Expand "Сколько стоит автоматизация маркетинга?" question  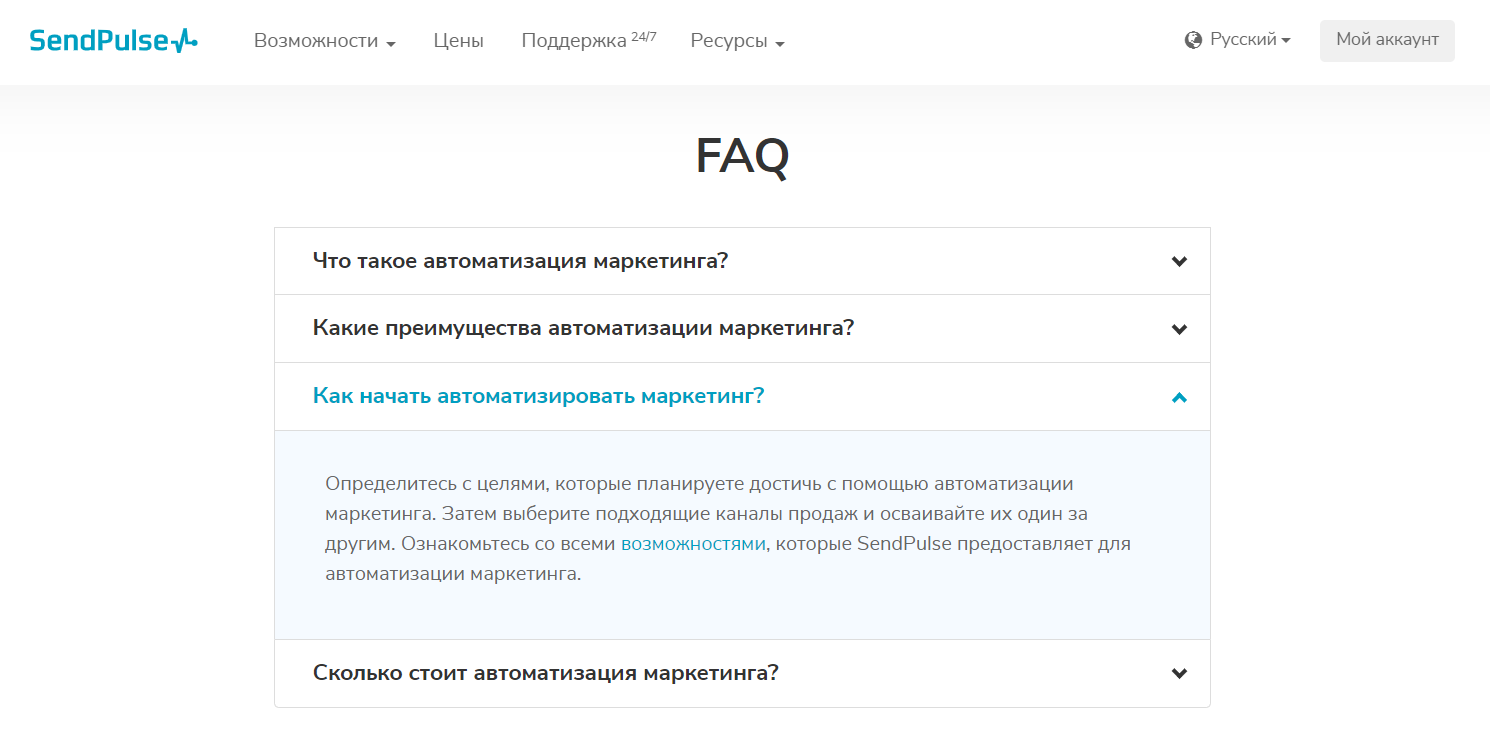(742, 673)
